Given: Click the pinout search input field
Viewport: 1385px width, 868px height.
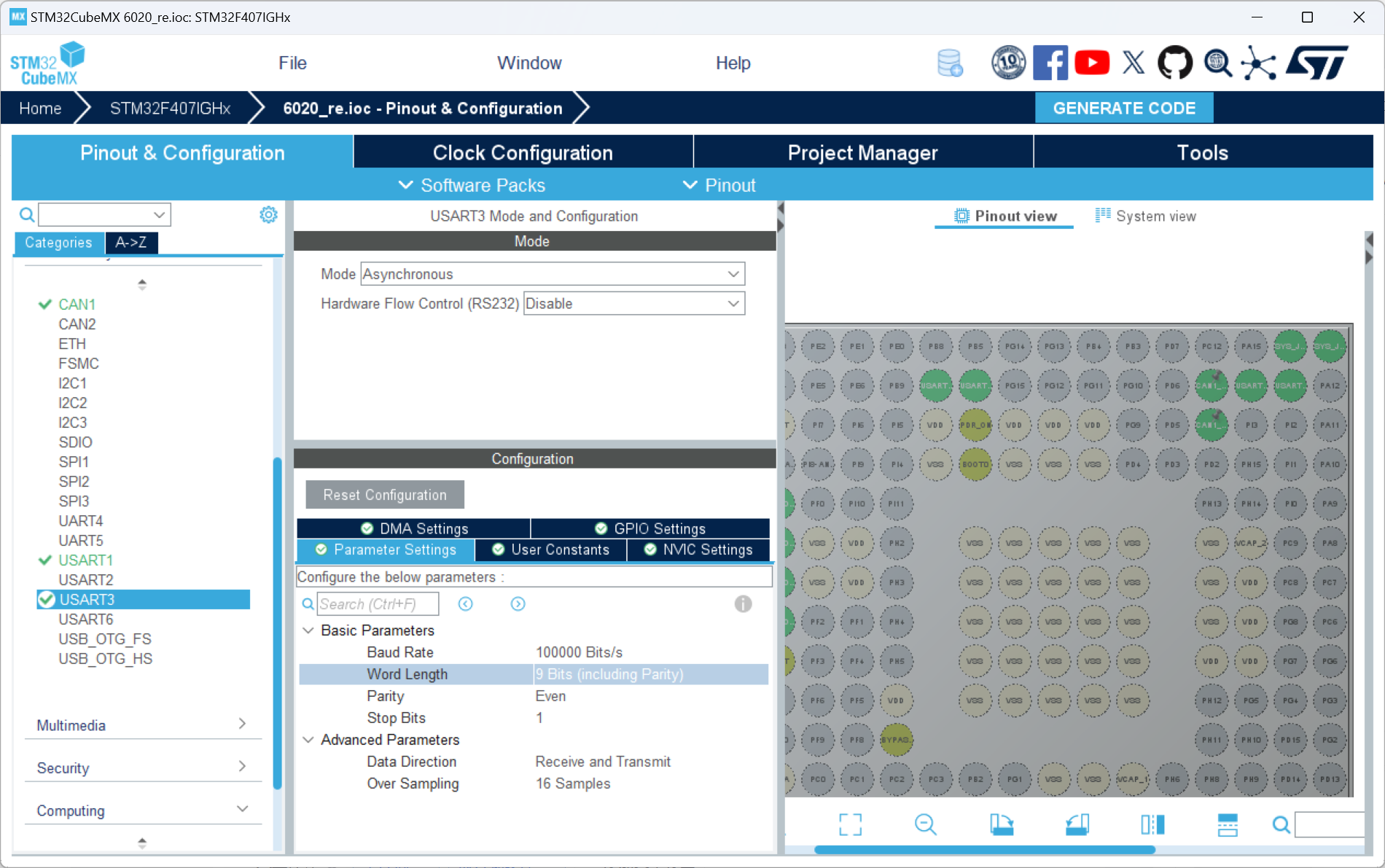Looking at the screenshot, I should (1331, 824).
